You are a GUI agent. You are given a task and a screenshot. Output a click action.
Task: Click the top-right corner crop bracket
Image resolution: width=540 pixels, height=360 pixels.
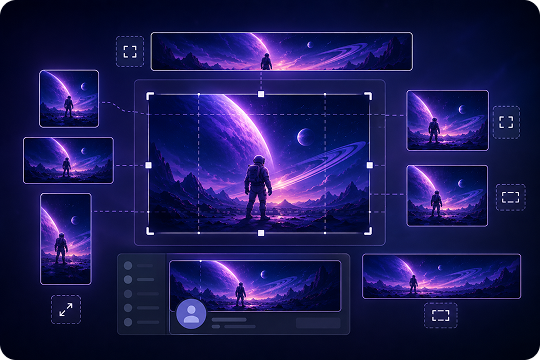368,96
